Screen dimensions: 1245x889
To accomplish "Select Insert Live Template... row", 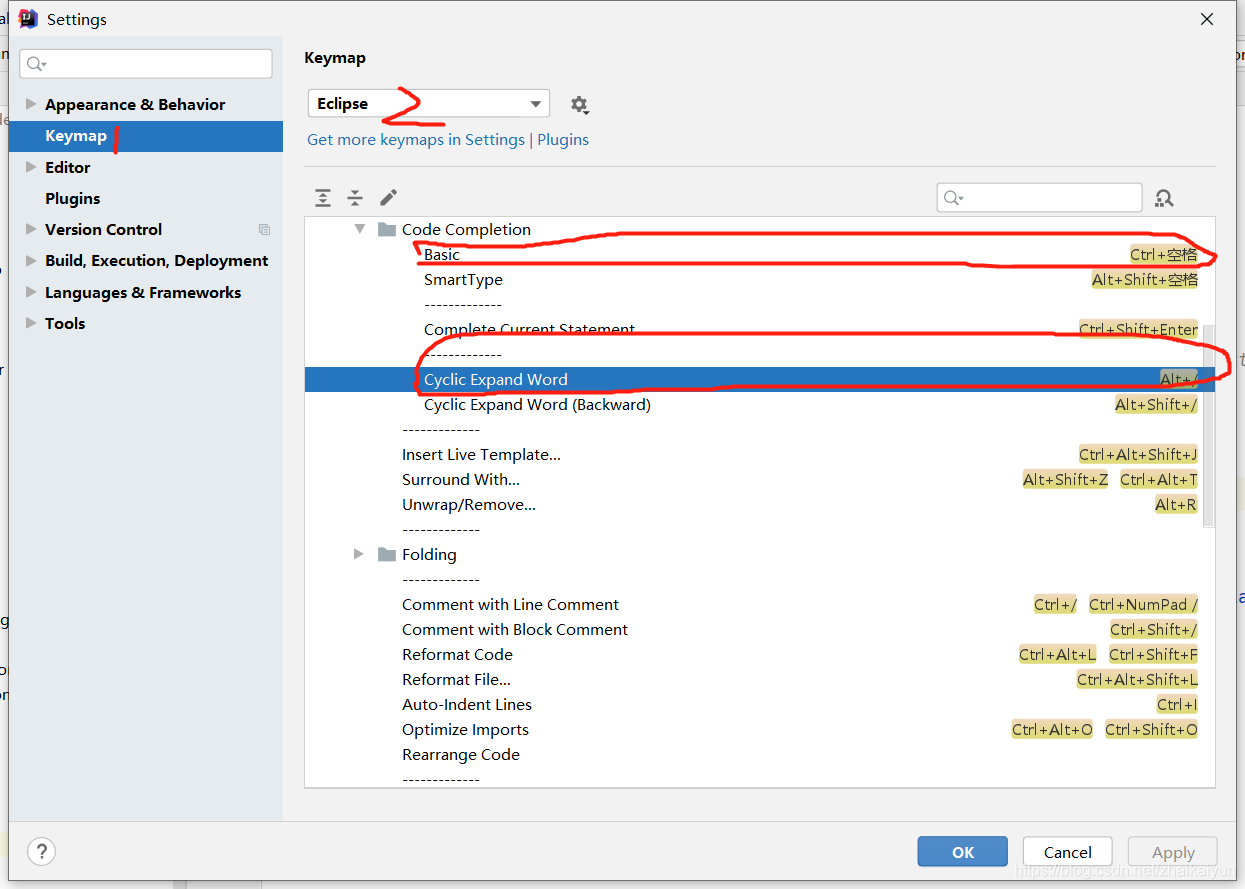I will click(x=760, y=455).
